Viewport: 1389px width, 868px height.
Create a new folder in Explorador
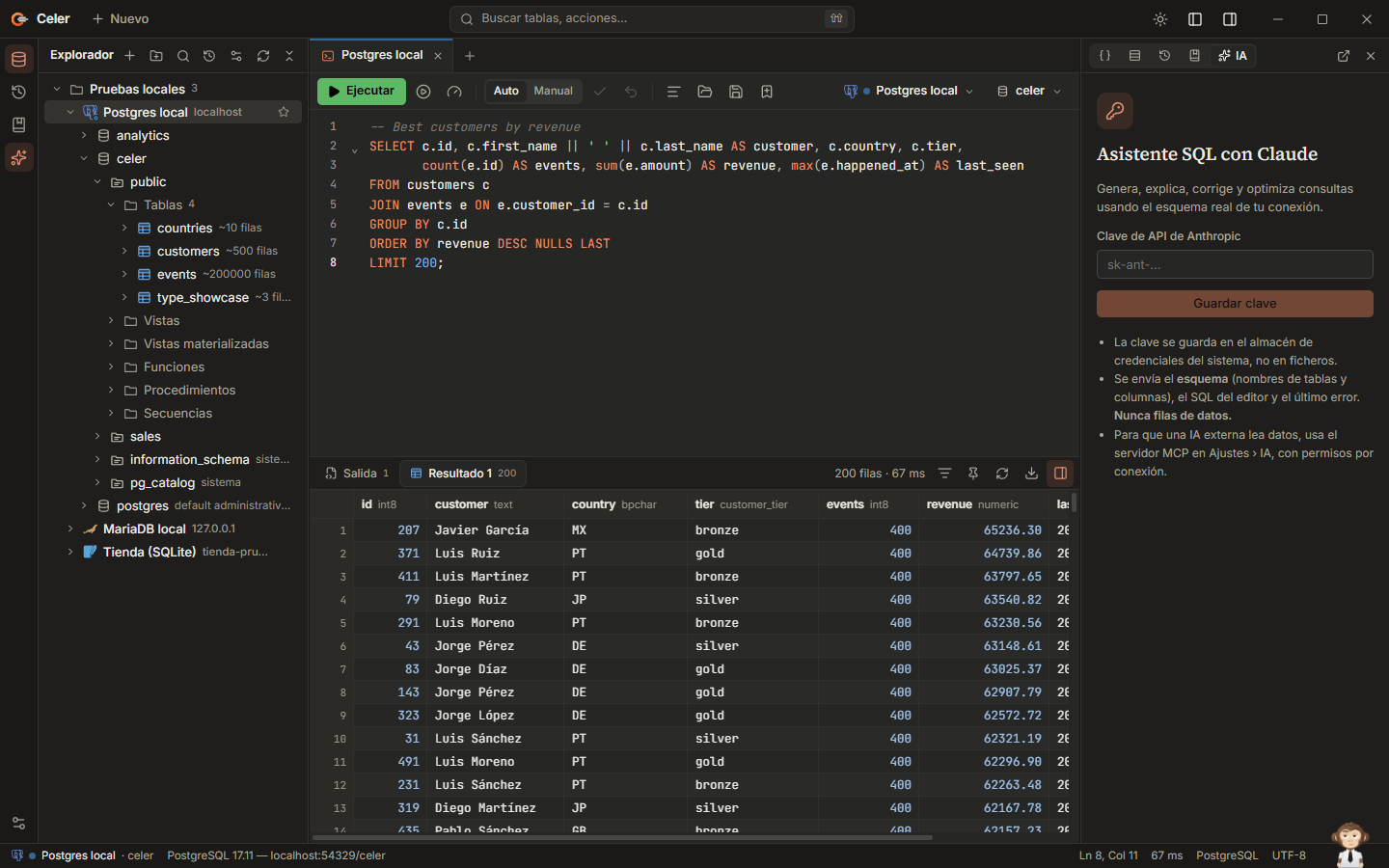(156, 56)
